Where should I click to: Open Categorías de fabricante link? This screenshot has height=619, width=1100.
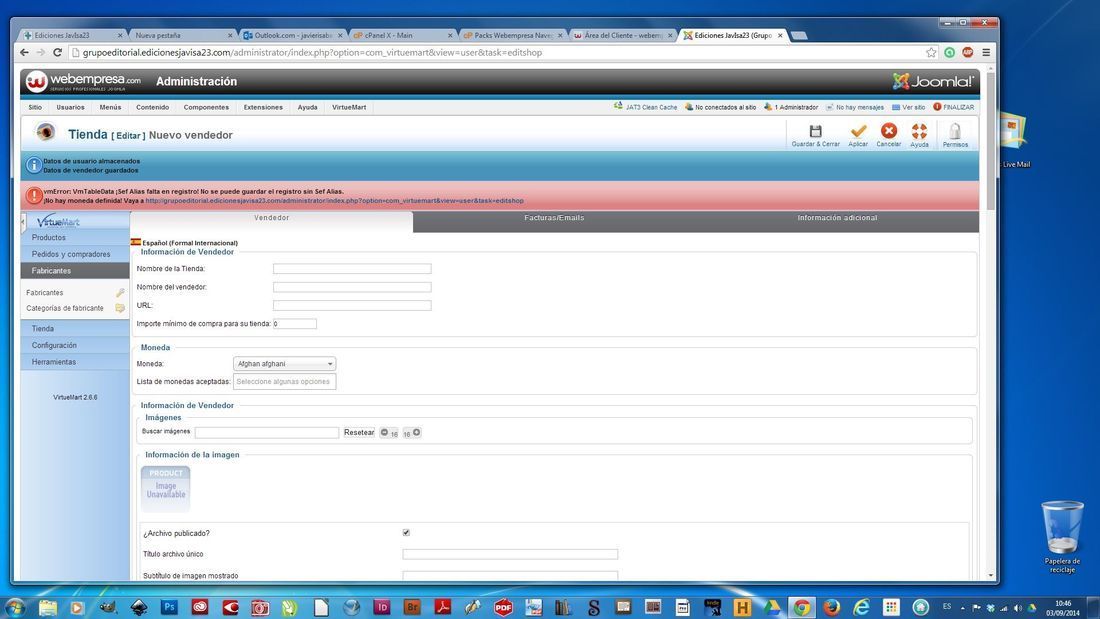click(x=65, y=308)
